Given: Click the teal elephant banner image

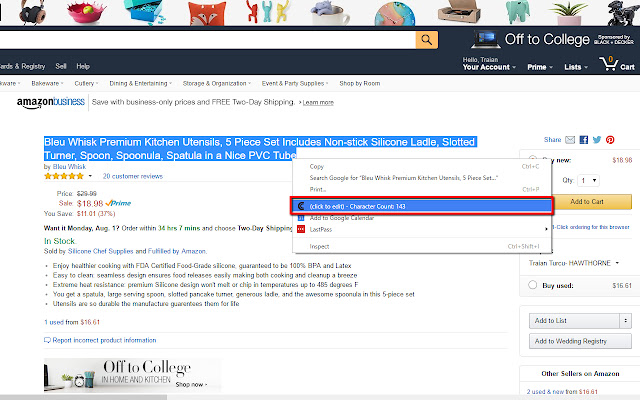Looking at the screenshot, I should (x=518, y=12).
